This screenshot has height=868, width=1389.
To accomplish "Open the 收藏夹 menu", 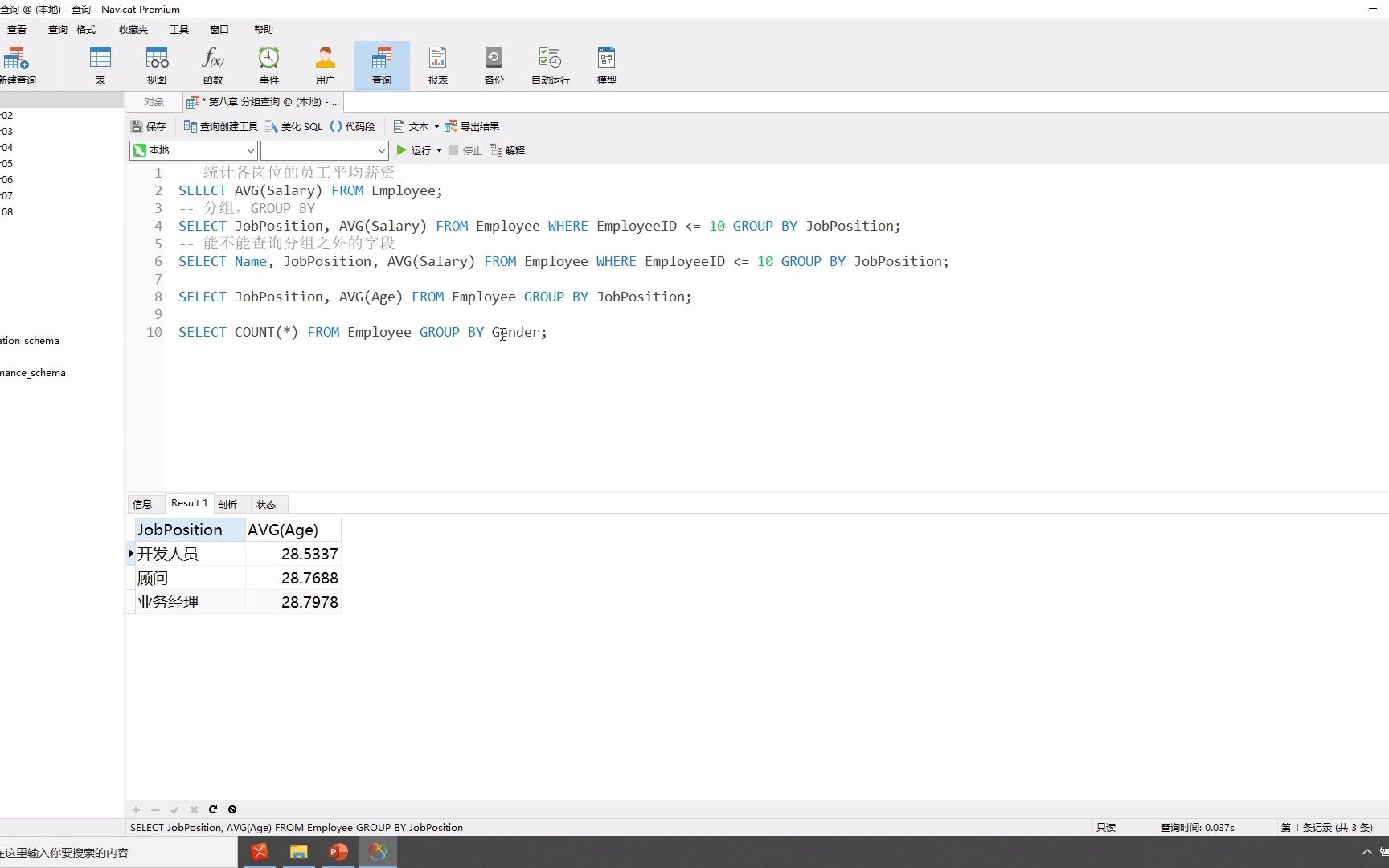I will click(133, 30).
